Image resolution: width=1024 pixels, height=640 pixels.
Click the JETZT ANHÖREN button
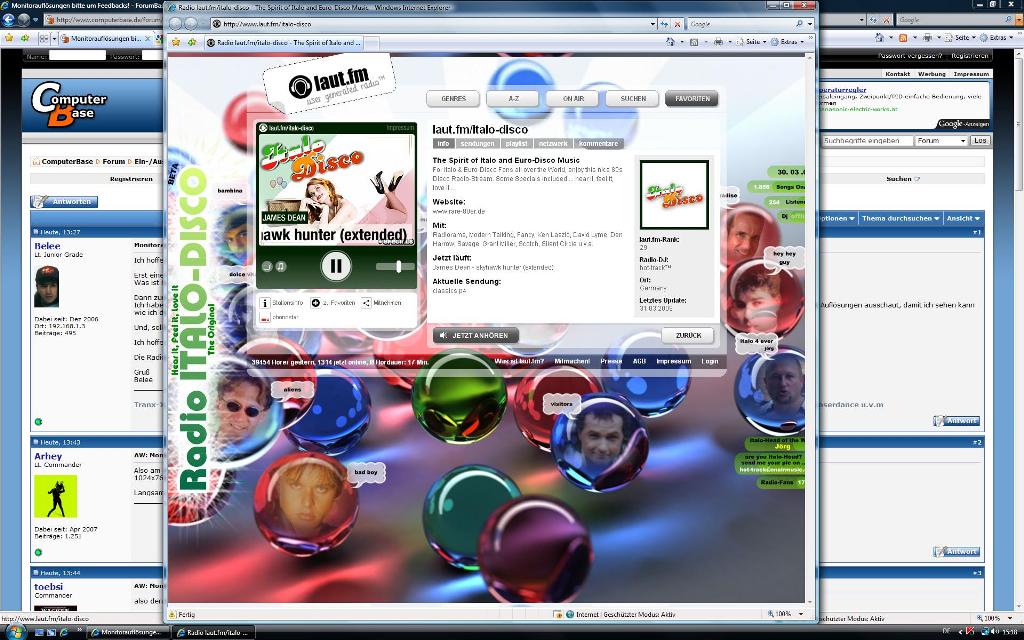475,335
